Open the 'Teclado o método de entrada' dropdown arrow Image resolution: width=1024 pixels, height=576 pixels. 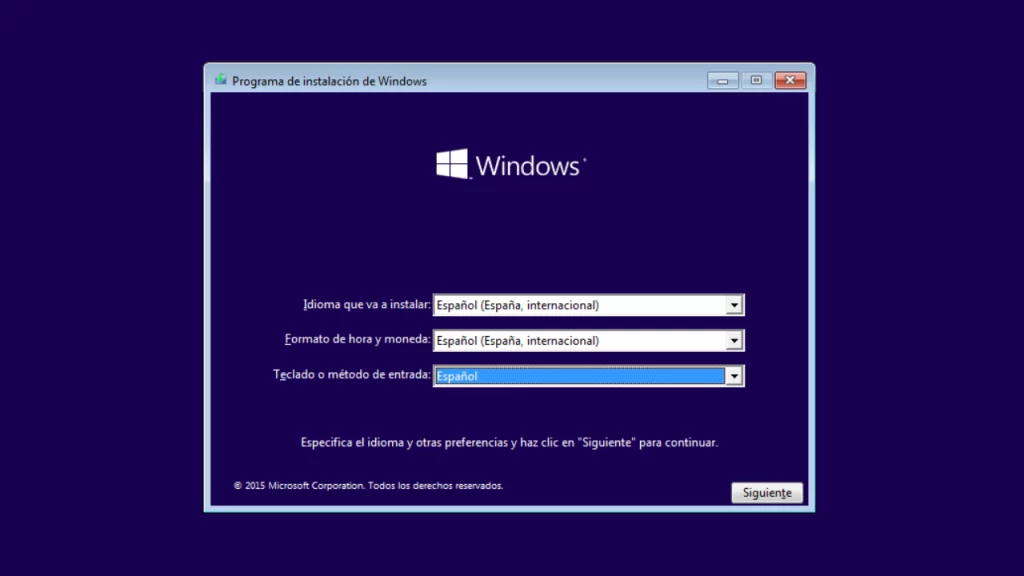pyautogui.click(x=734, y=376)
